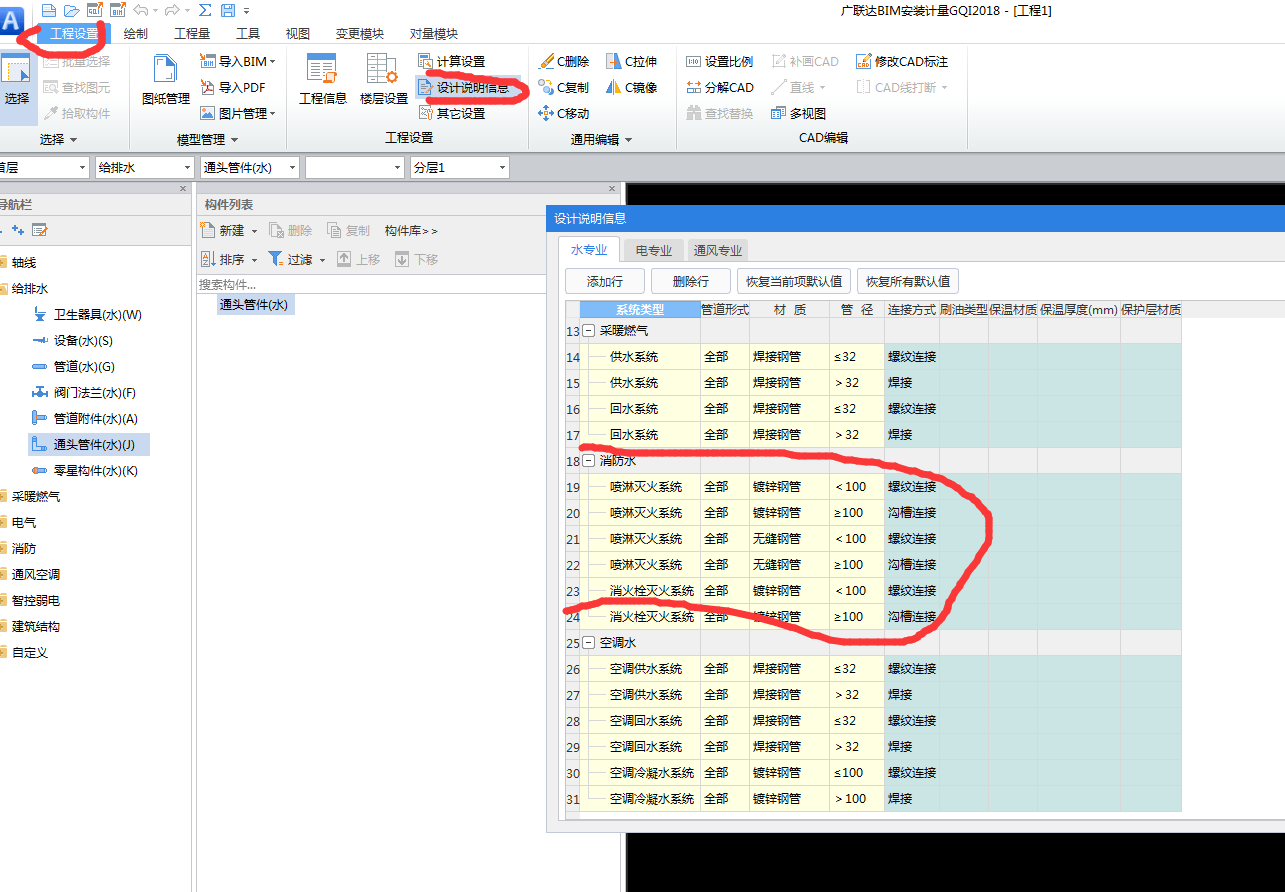
Task: Open 图片管理 picture management
Action: tap(238, 113)
